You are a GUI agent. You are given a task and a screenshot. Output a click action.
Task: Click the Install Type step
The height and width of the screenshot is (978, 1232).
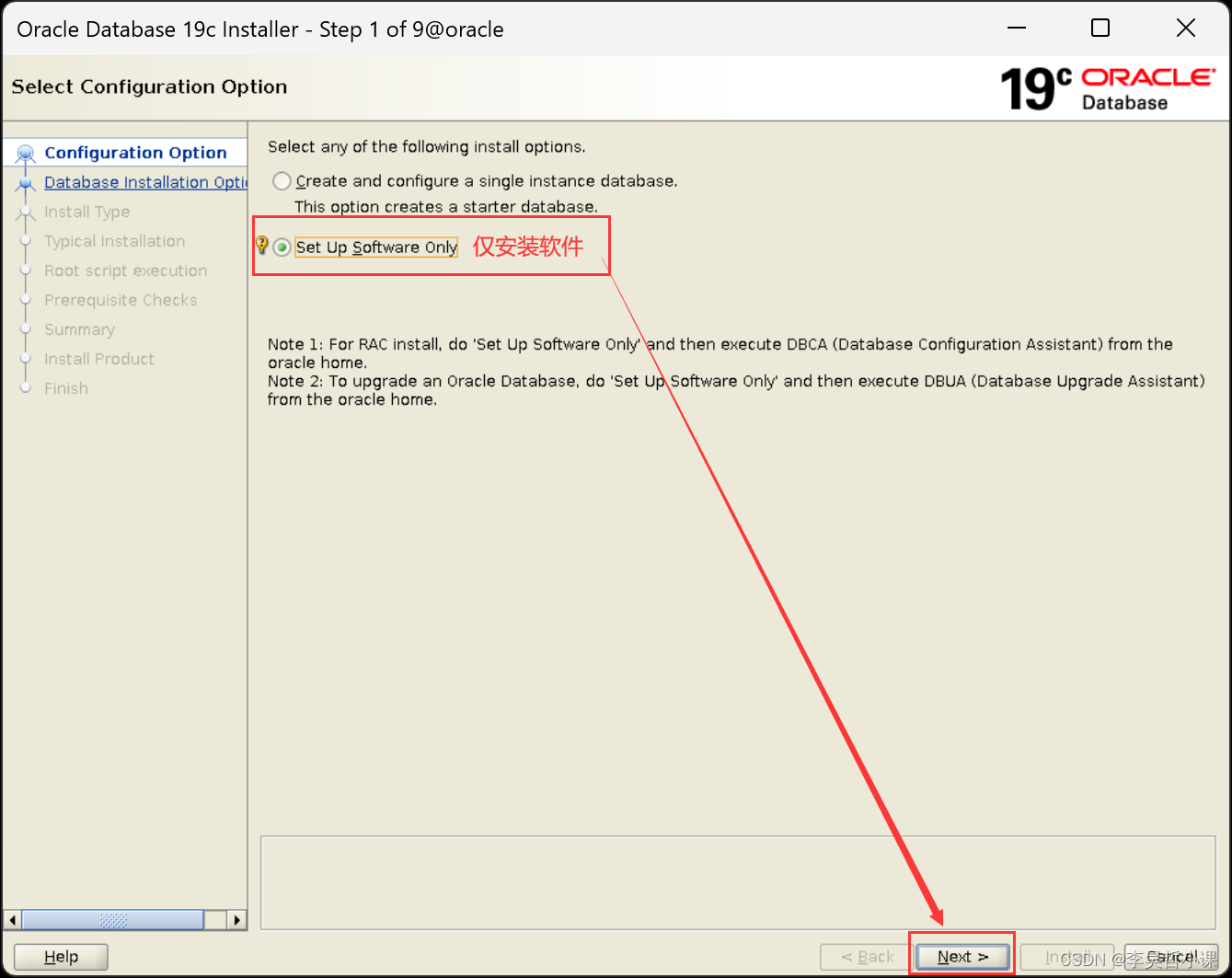pos(86,212)
